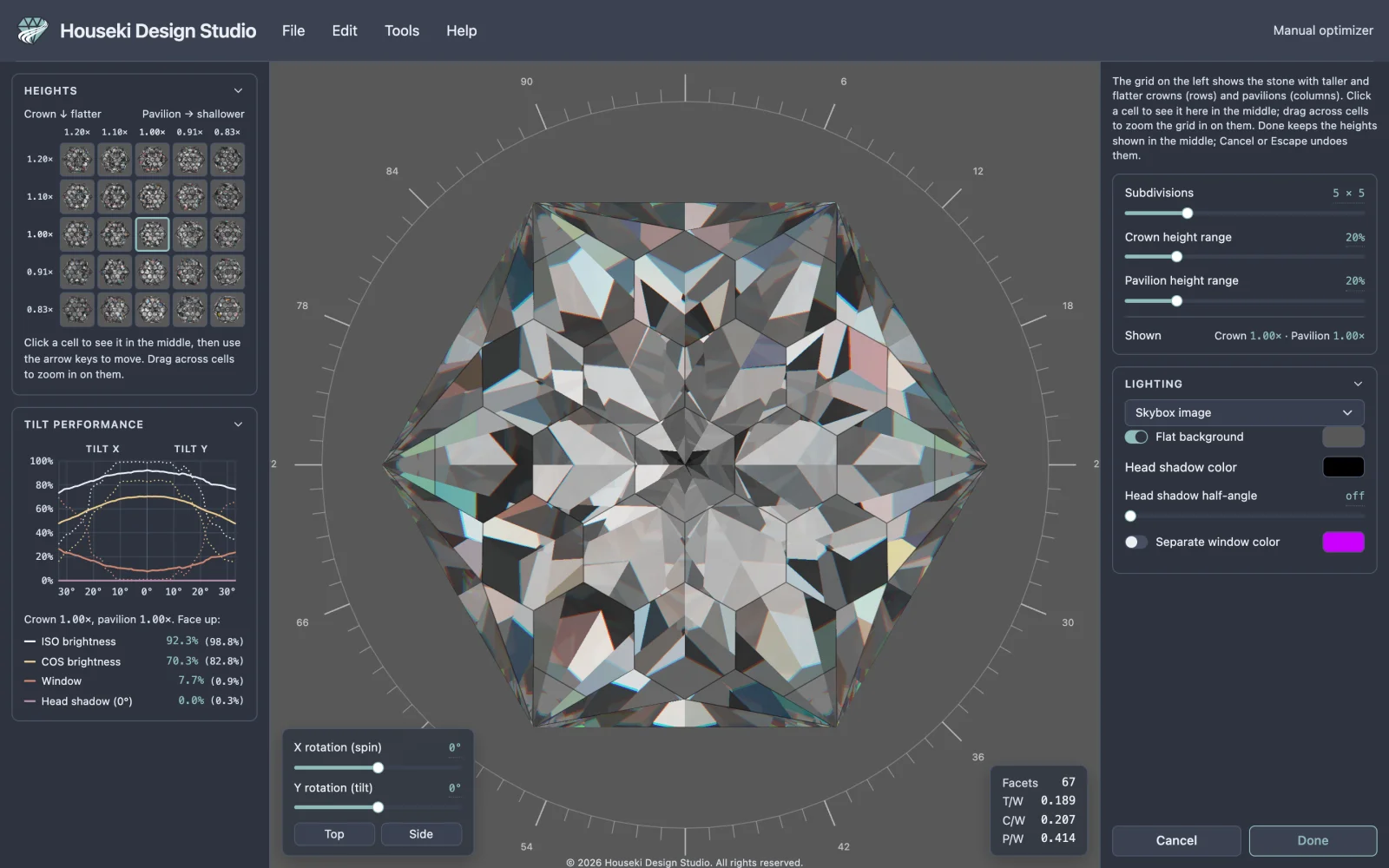The image size is (1389, 868).
Task: Select grid cell crown 1.00× pavilion 1.10×
Action: 115,234
